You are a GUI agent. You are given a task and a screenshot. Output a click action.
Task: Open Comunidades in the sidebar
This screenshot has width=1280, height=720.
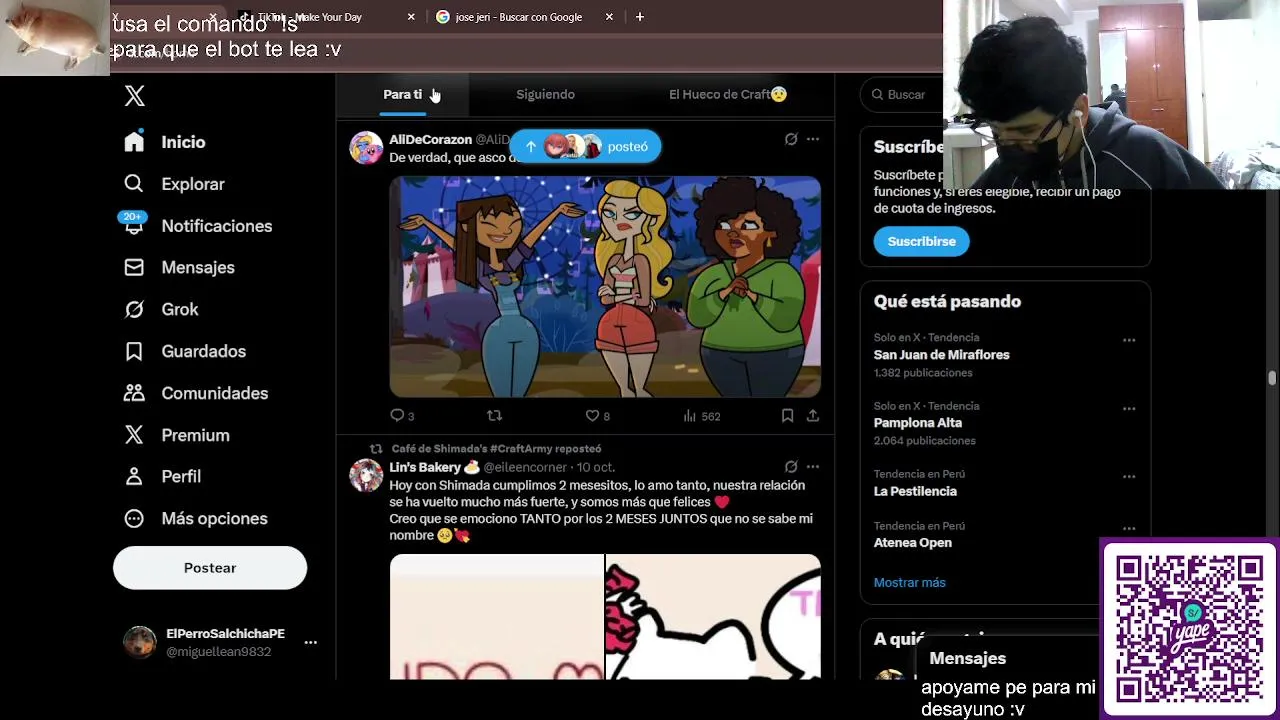[x=196, y=393]
